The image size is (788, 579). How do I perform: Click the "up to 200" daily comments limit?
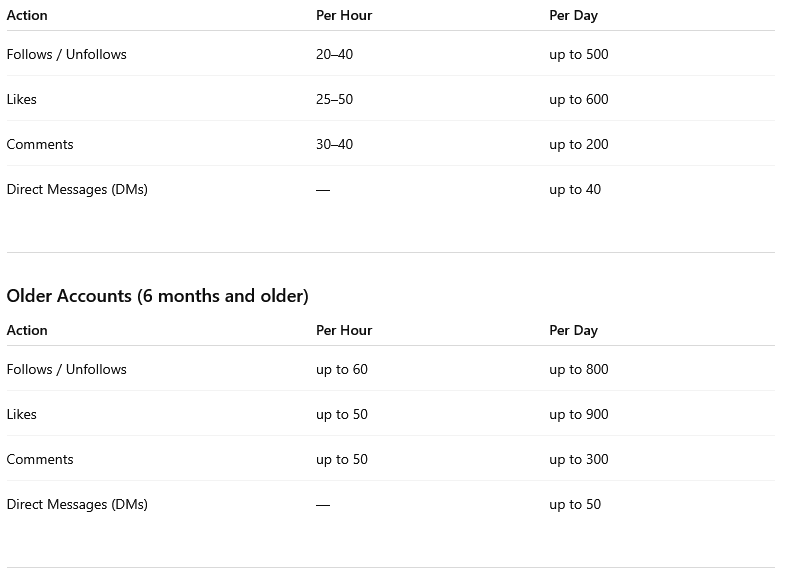pyautogui.click(x=578, y=145)
